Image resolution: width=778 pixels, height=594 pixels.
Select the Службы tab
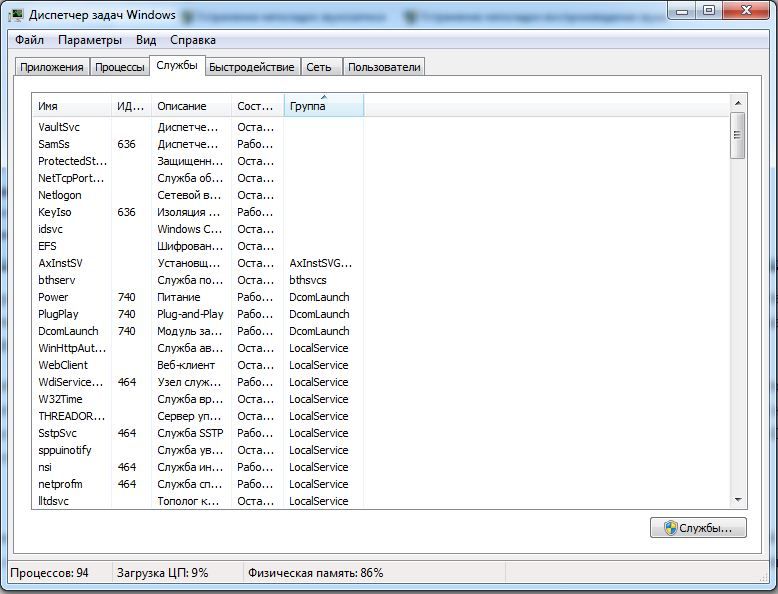(x=177, y=66)
